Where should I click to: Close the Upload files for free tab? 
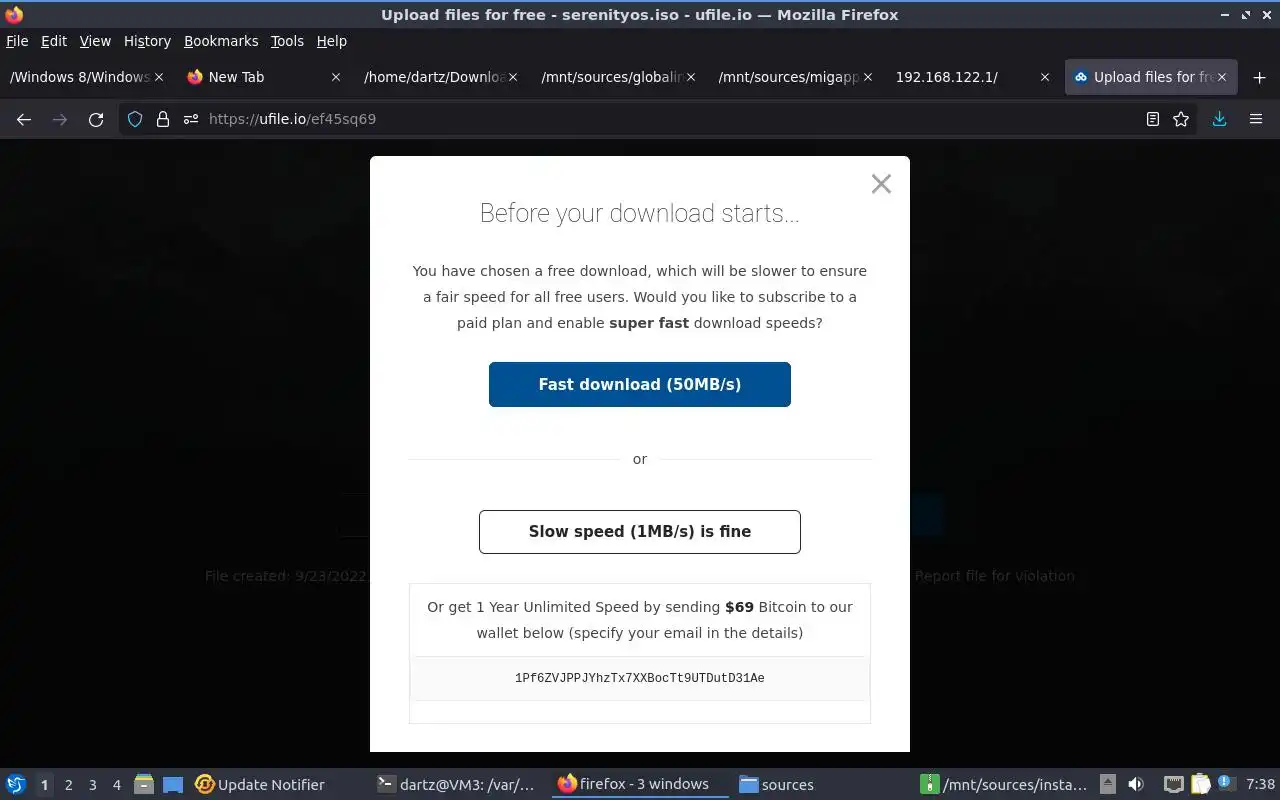coord(1222,77)
